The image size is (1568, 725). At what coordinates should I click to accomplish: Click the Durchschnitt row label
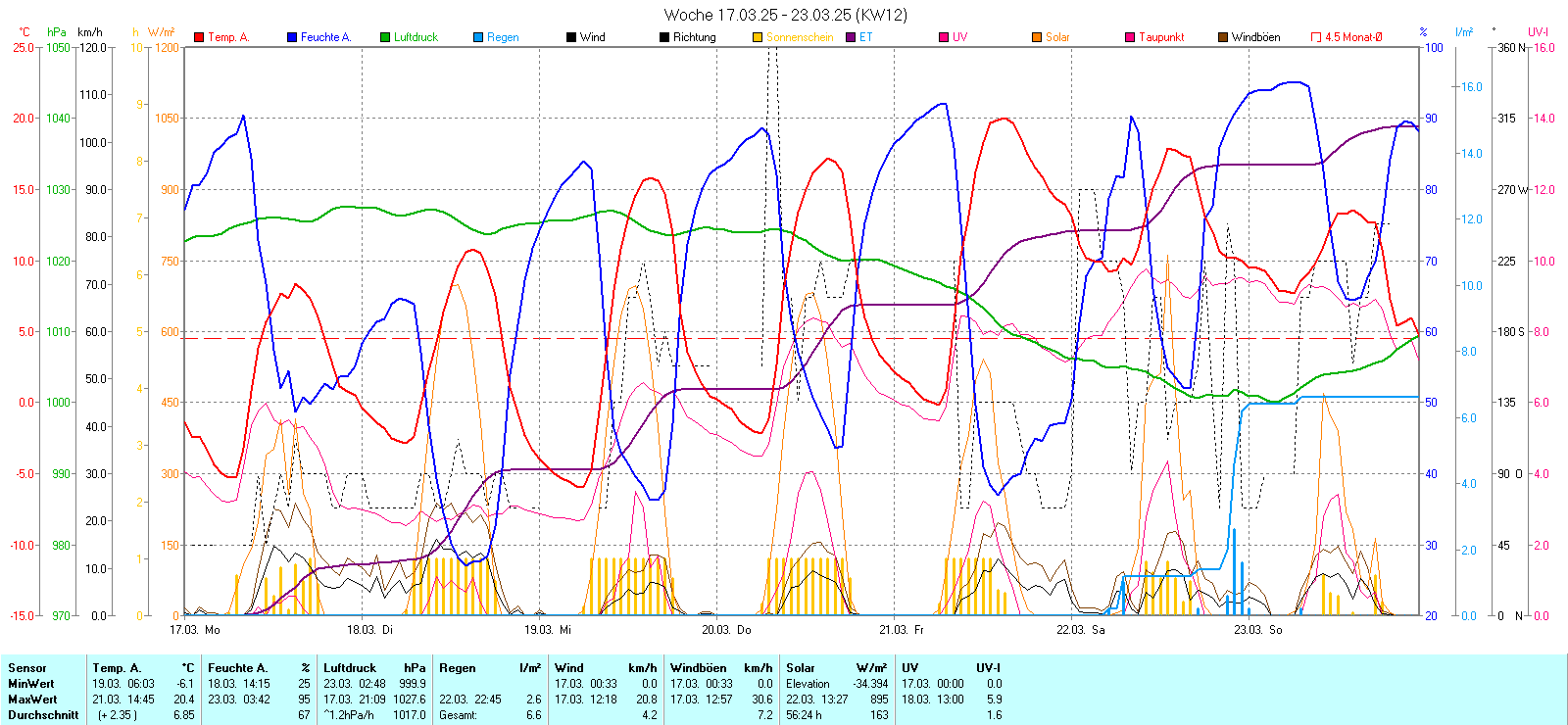click(x=43, y=715)
